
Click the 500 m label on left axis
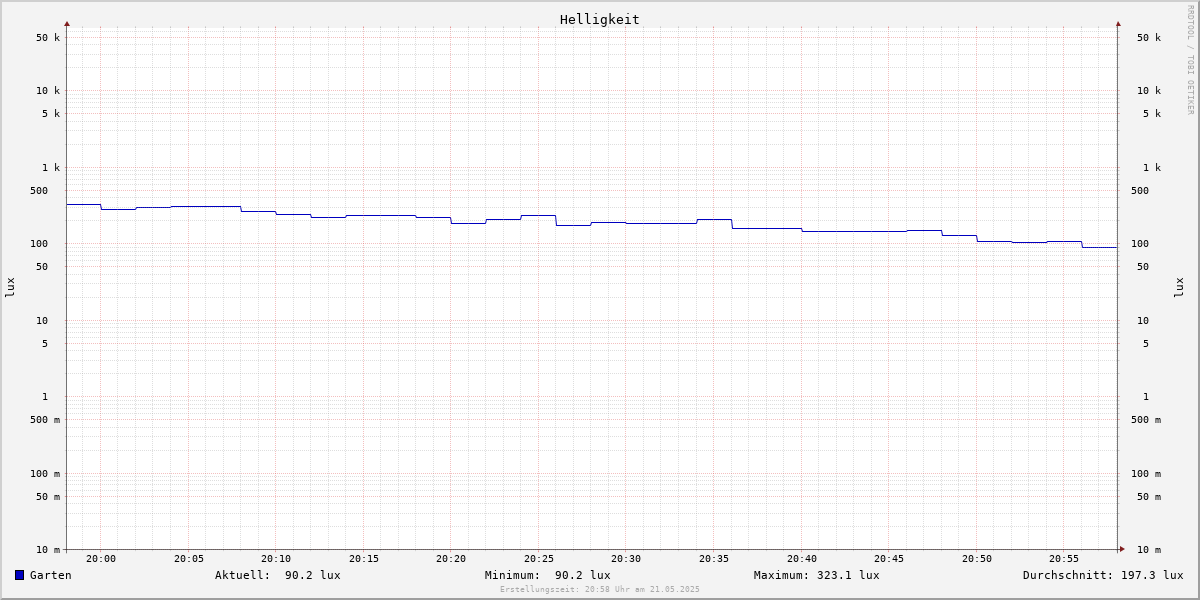click(x=45, y=420)
